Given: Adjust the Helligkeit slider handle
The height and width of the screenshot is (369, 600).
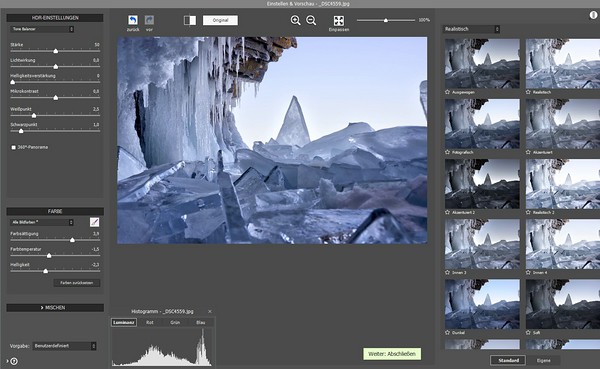Looking at the screenshot, I should point(46,271).
